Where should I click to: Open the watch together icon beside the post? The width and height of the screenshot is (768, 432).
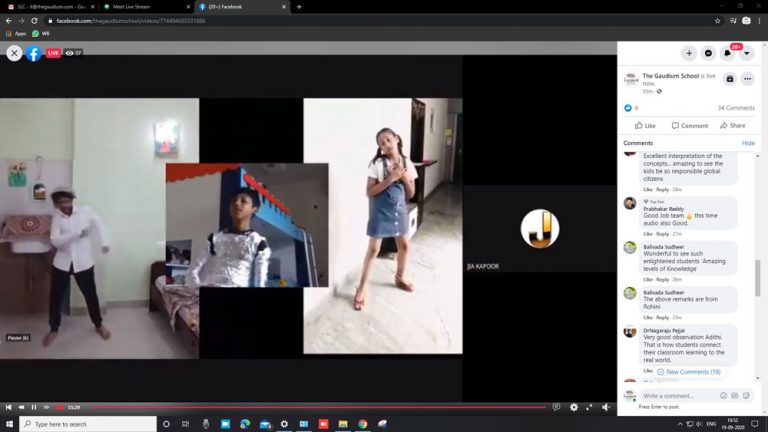point(730,79)
